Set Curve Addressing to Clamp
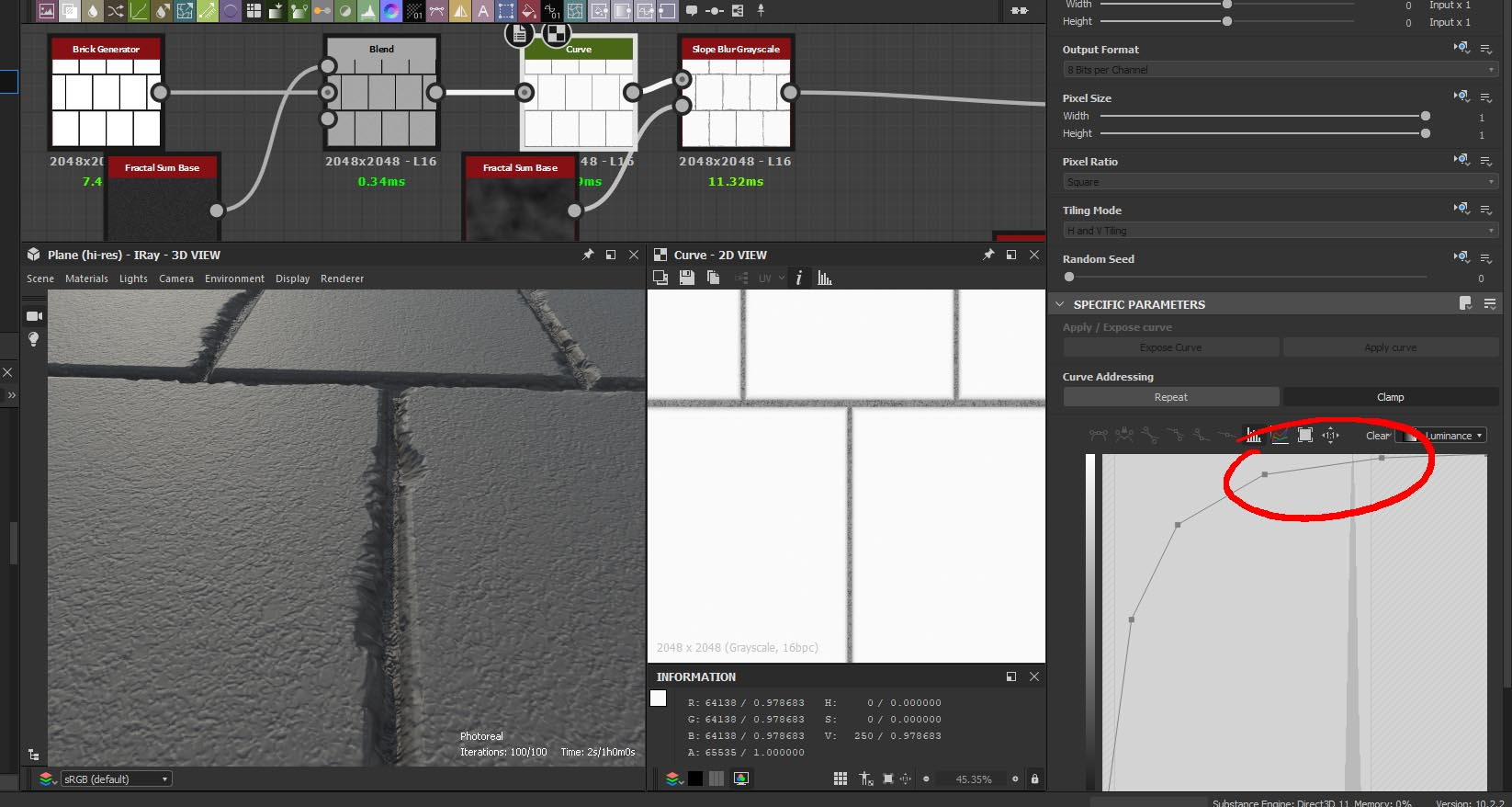Screen dimensions: 1512x807 [x=1390, y=397]
